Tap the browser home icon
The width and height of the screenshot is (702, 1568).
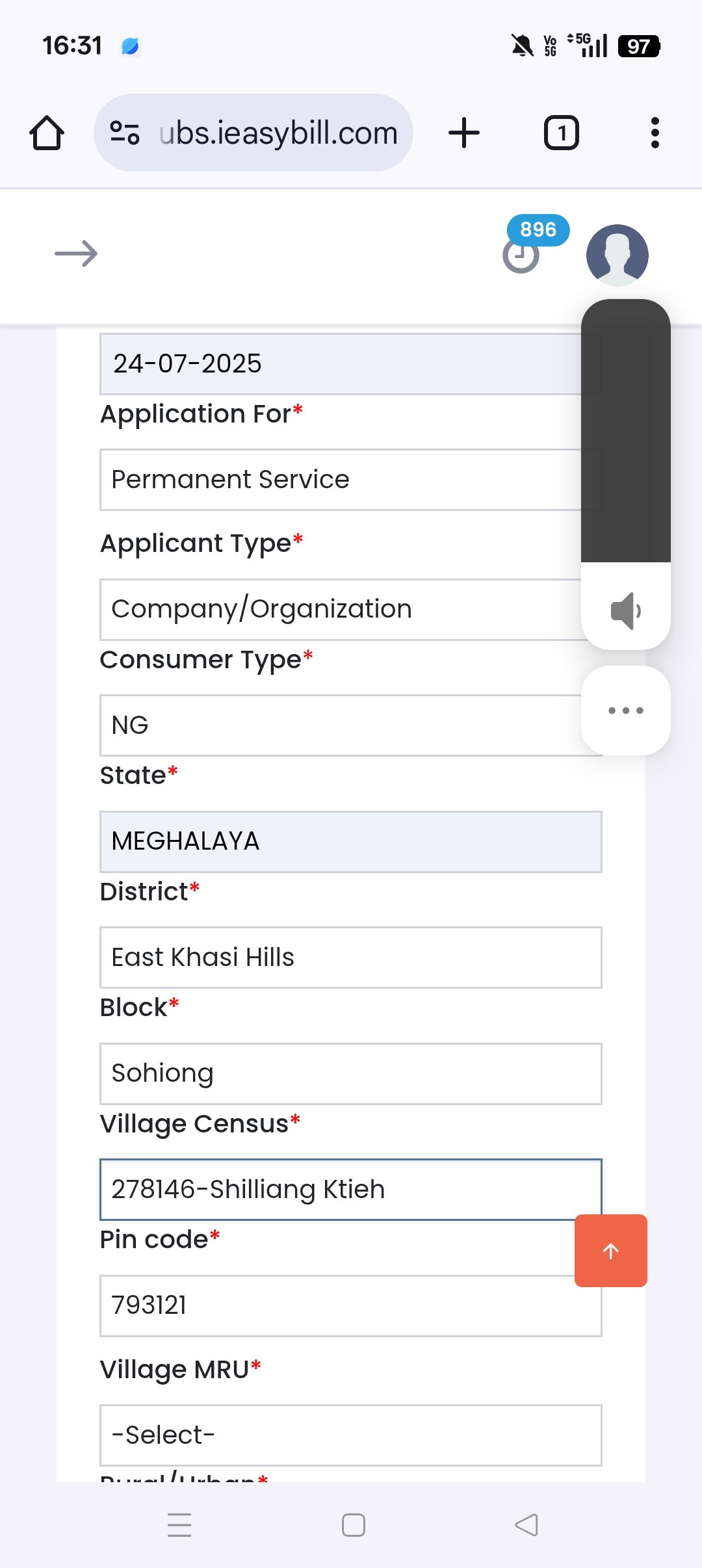47,133
